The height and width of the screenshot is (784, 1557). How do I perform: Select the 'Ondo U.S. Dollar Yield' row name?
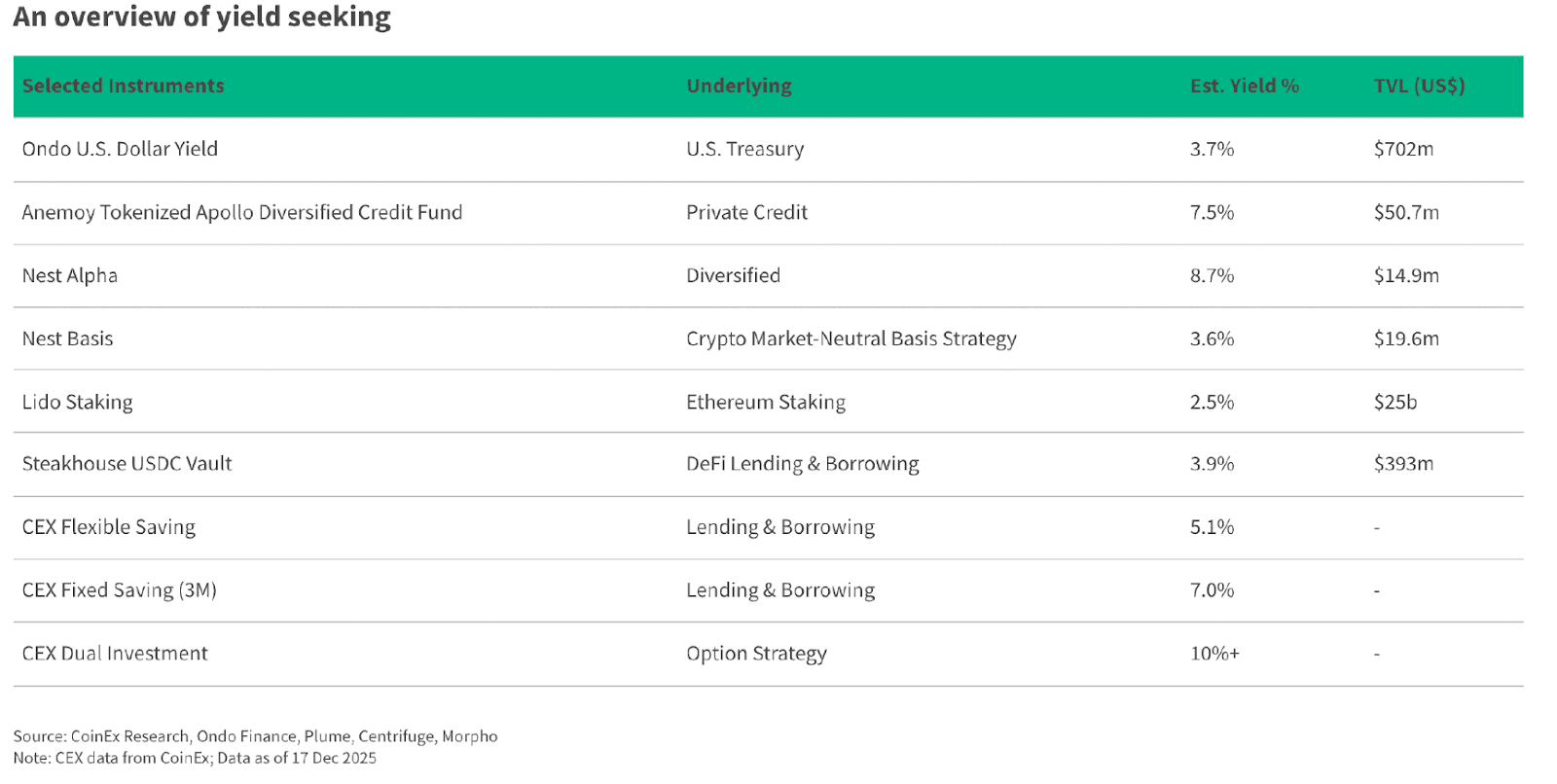pyautogui.click(x=120, y=149)
